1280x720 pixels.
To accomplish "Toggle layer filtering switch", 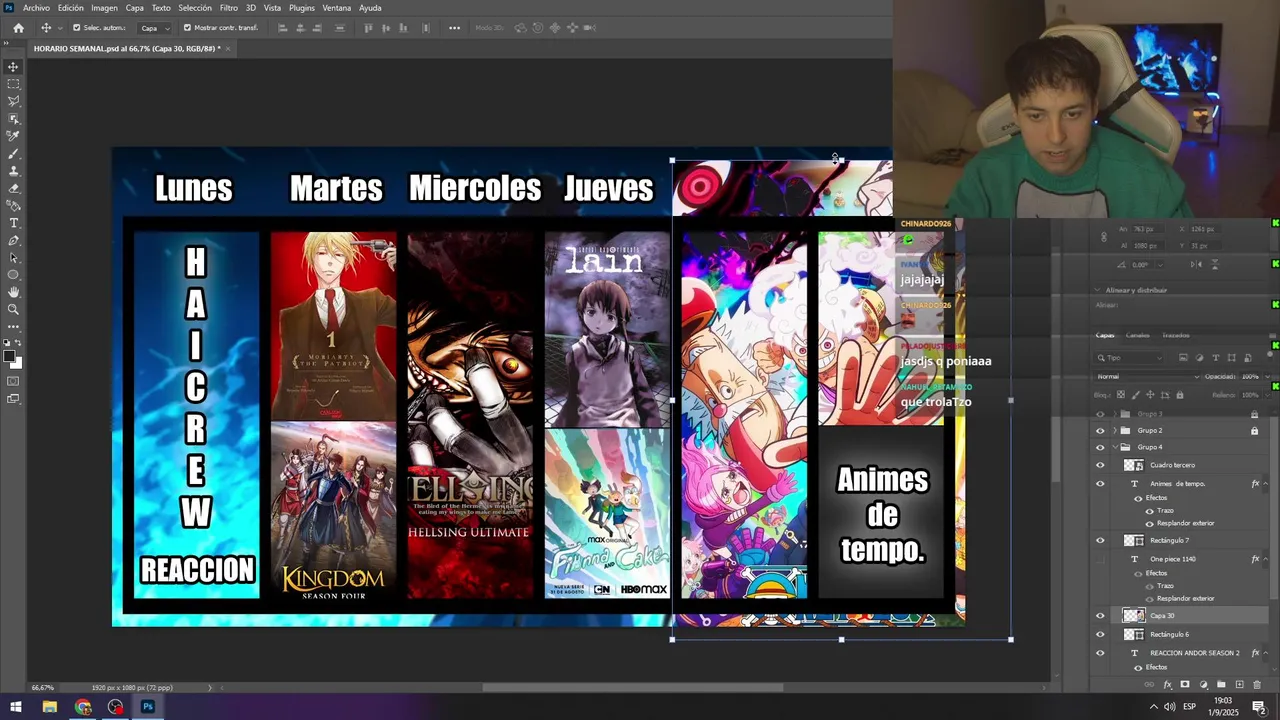I will (1270, 354).
